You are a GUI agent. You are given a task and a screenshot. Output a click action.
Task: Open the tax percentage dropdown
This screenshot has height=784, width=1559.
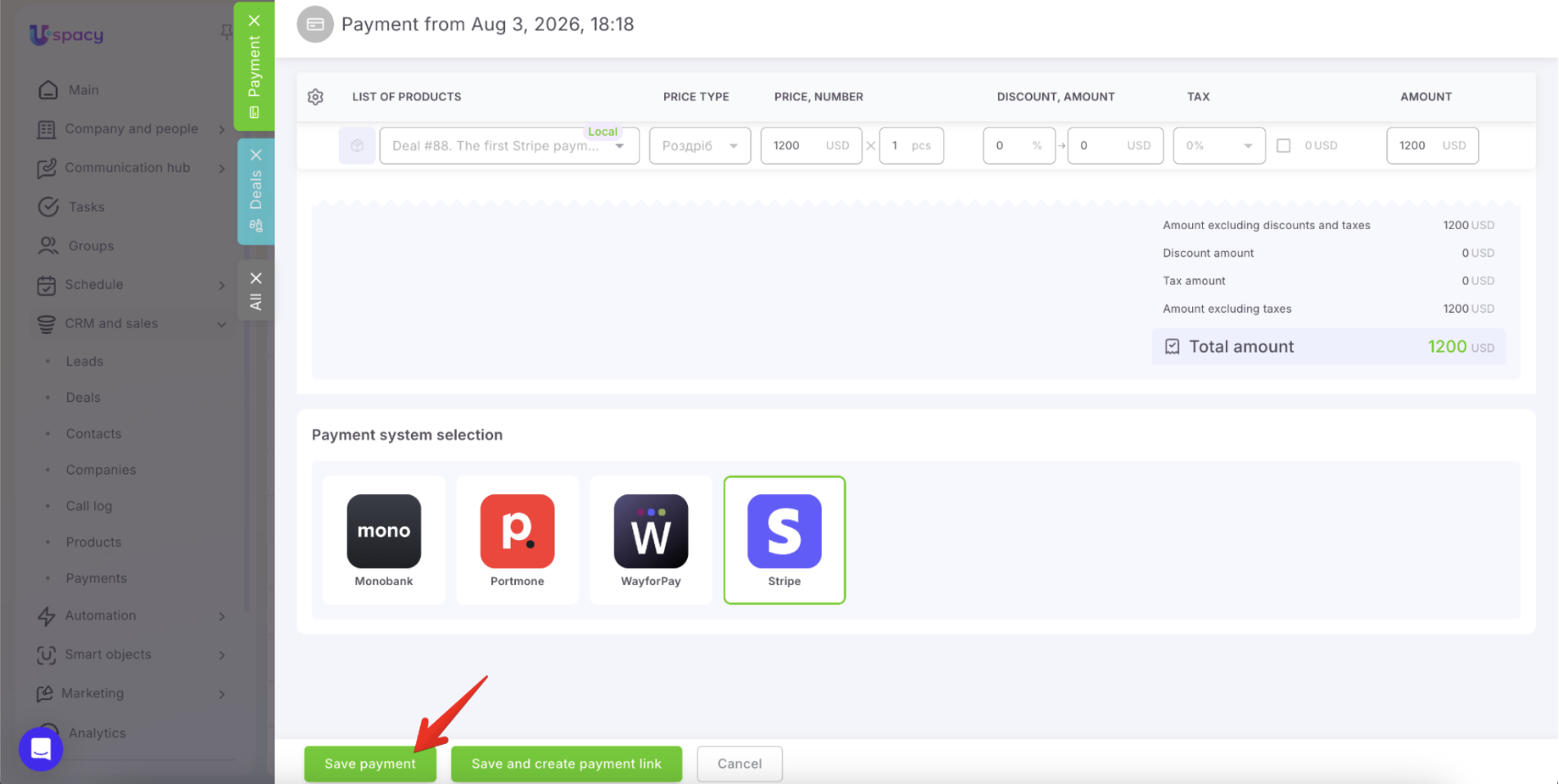1219,146
